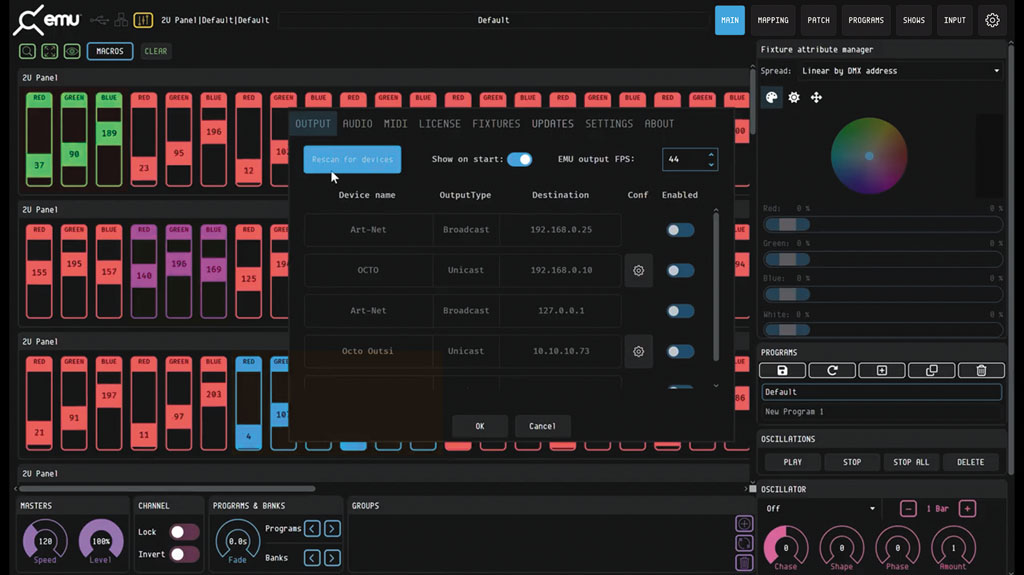The width and height of the screenshot is (1024, 575).
Task: Select the move arrows position icon
Action: [x=816, y=97]
